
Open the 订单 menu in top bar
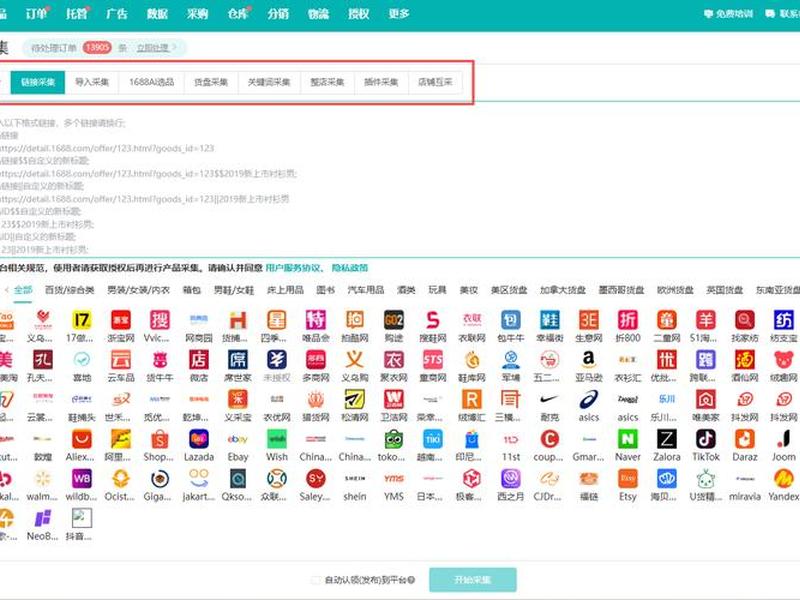tap(36, 14)
